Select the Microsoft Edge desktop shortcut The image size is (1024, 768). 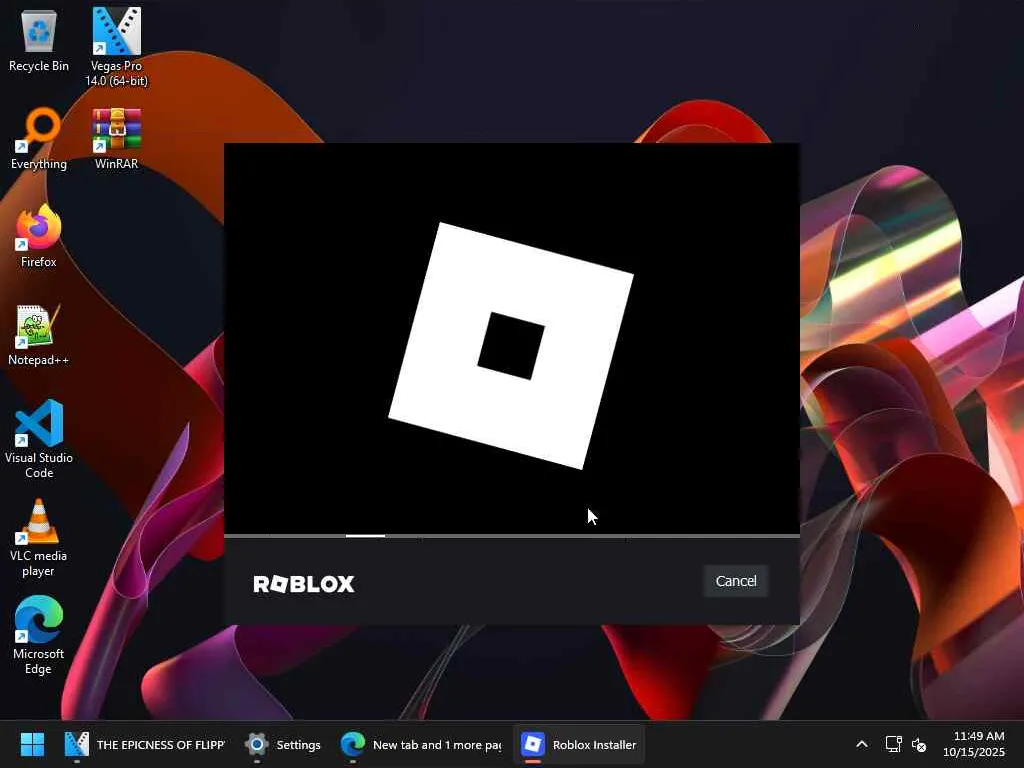point(39,635)
